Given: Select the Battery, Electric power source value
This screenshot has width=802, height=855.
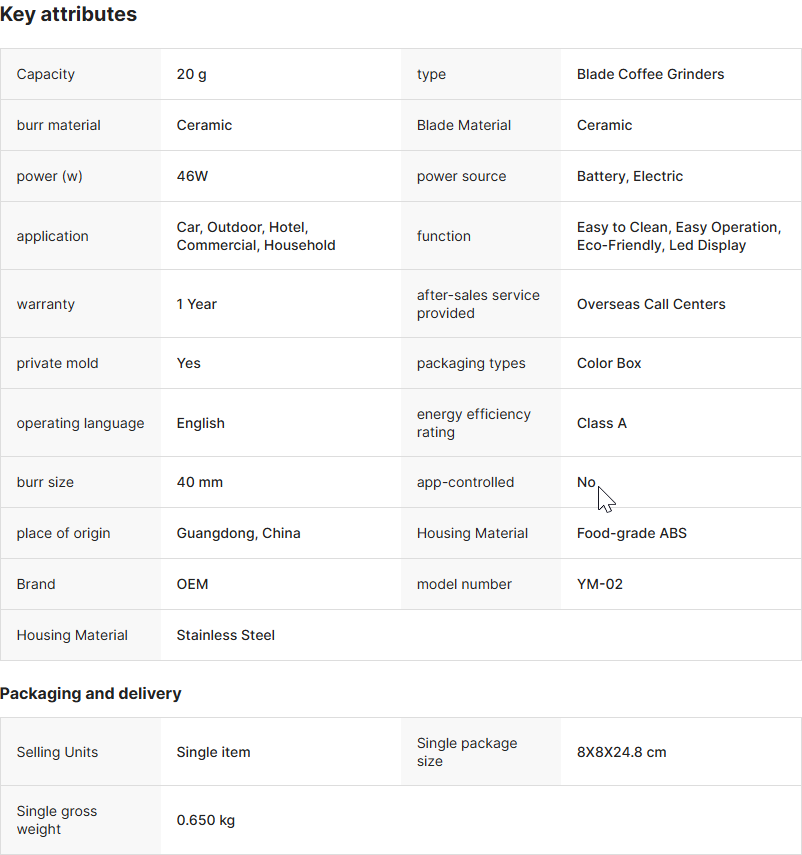Looking at the screenshot, I should coord(630,176).
